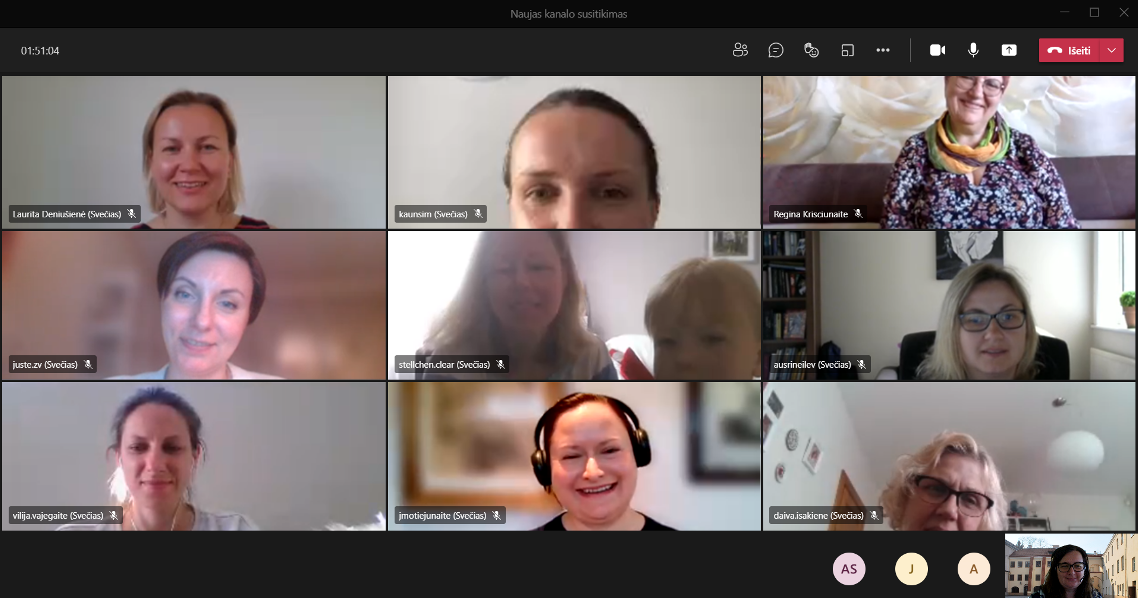The width and height of the screenshot is (1138, 598).
Task: Click the Laurita Deniušienė name label
Action: 66,214
